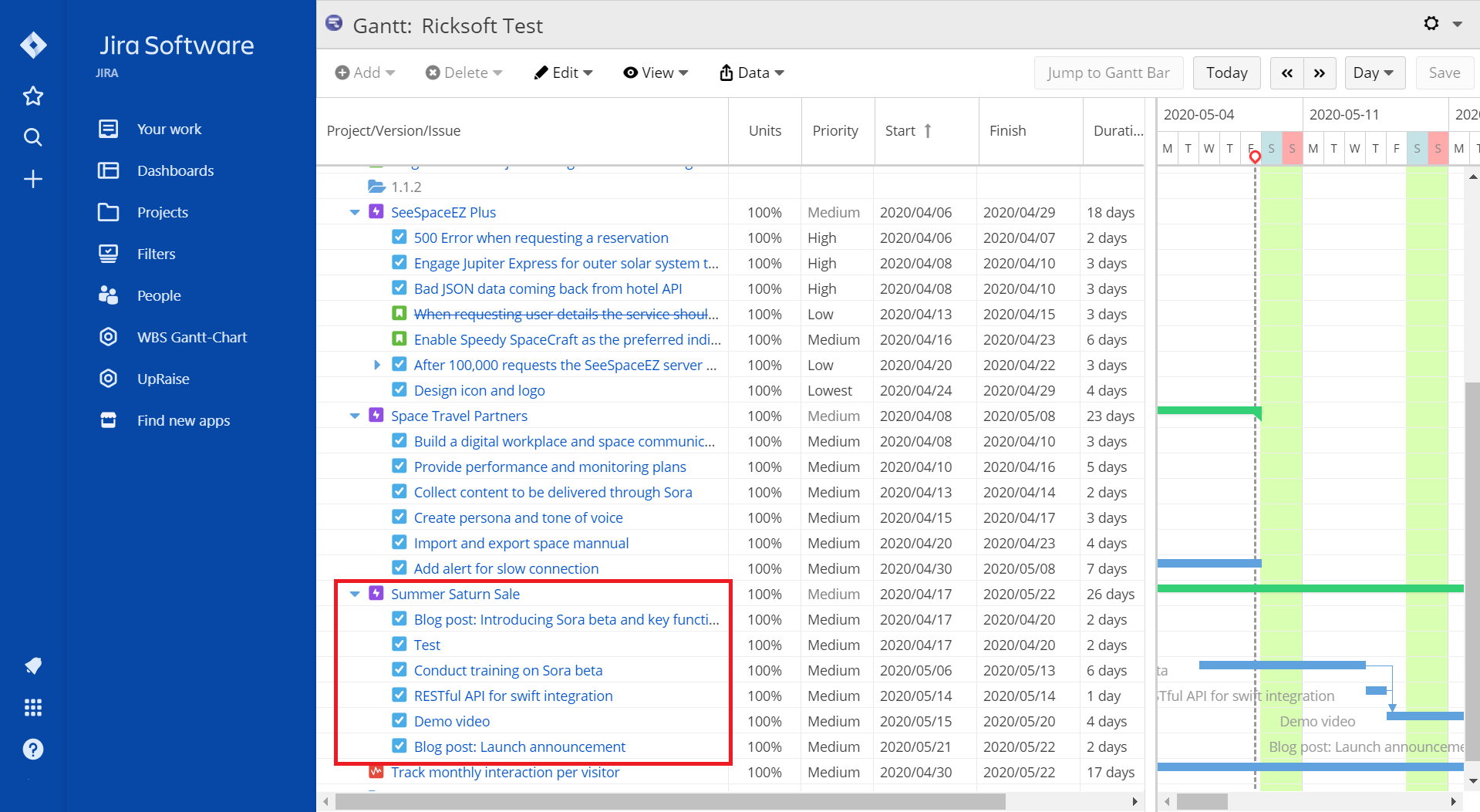
Task: Open the help question mark icon
Action: [x=33, y=749]
